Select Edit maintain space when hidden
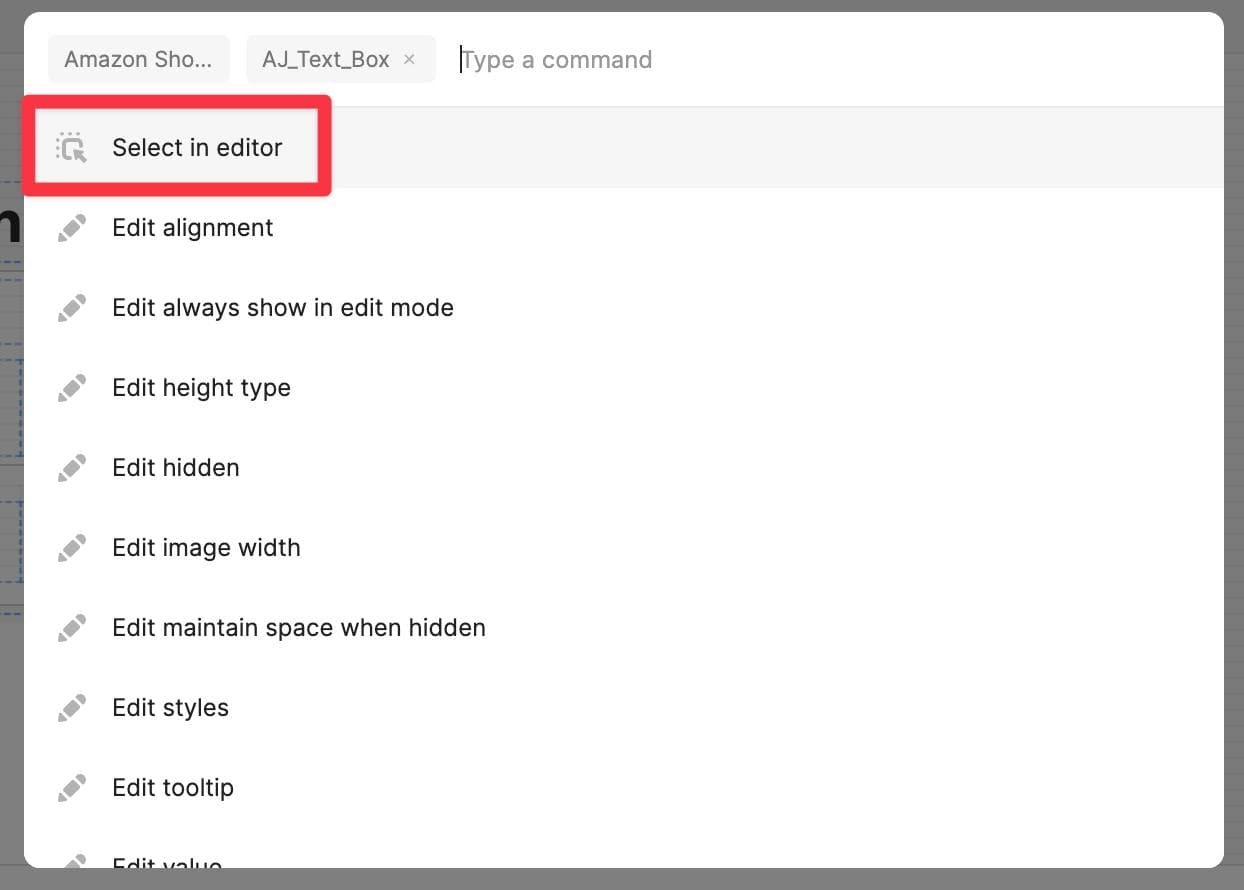 pyautogui.click(x=299, y=628)
